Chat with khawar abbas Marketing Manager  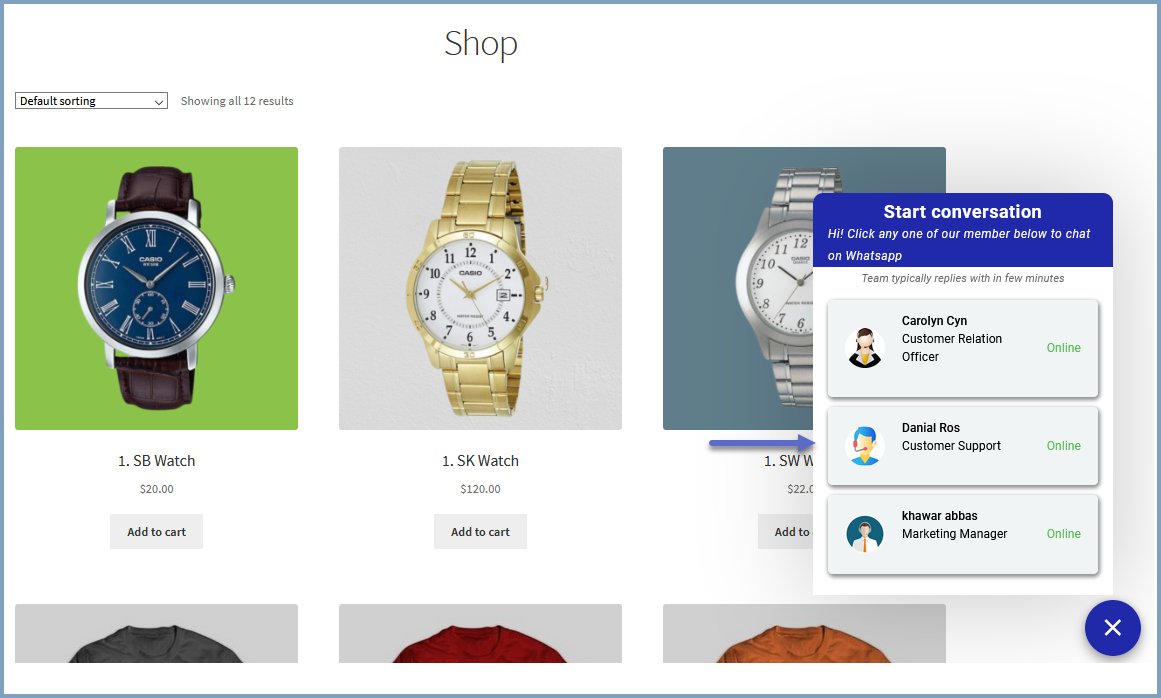coord(963,534)
